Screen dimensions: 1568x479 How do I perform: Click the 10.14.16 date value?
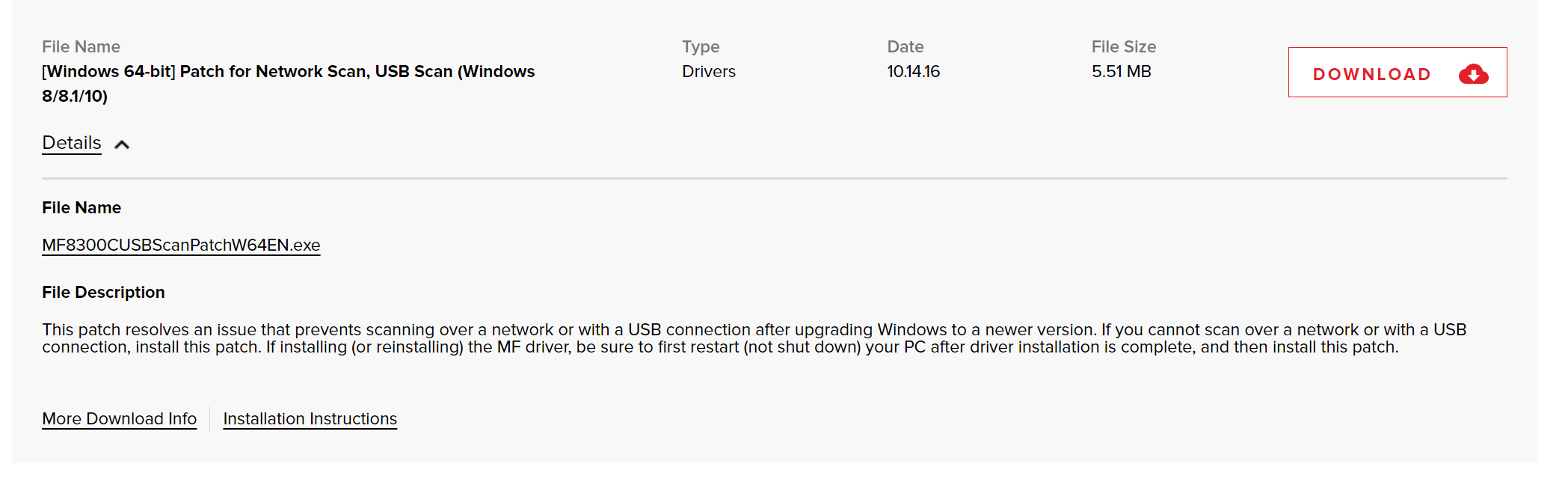(x=913, y=72)
